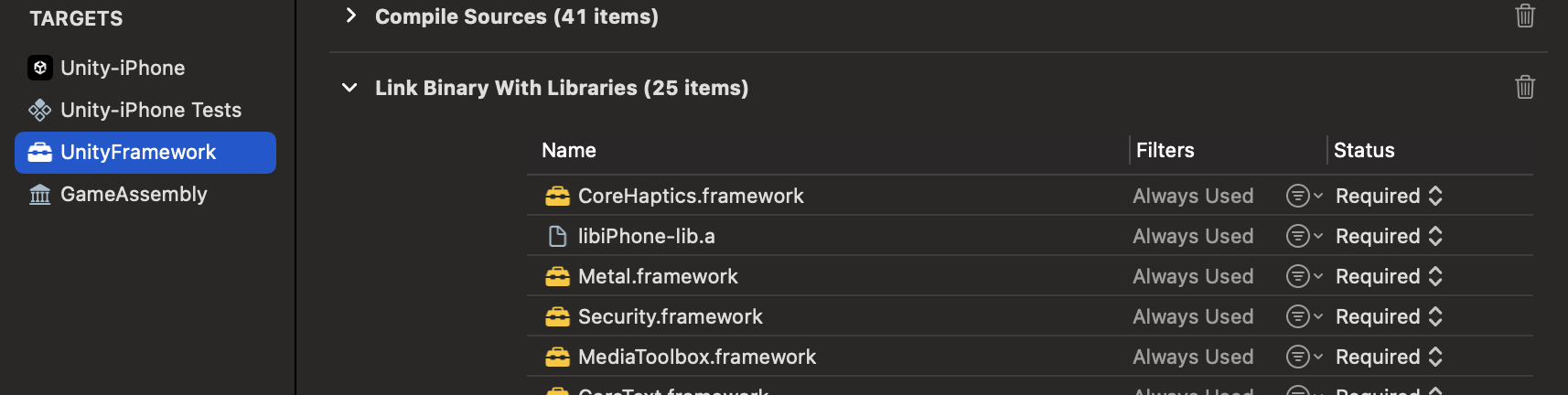Select MediaToolbox.framework in the library list

click(696, 357)
